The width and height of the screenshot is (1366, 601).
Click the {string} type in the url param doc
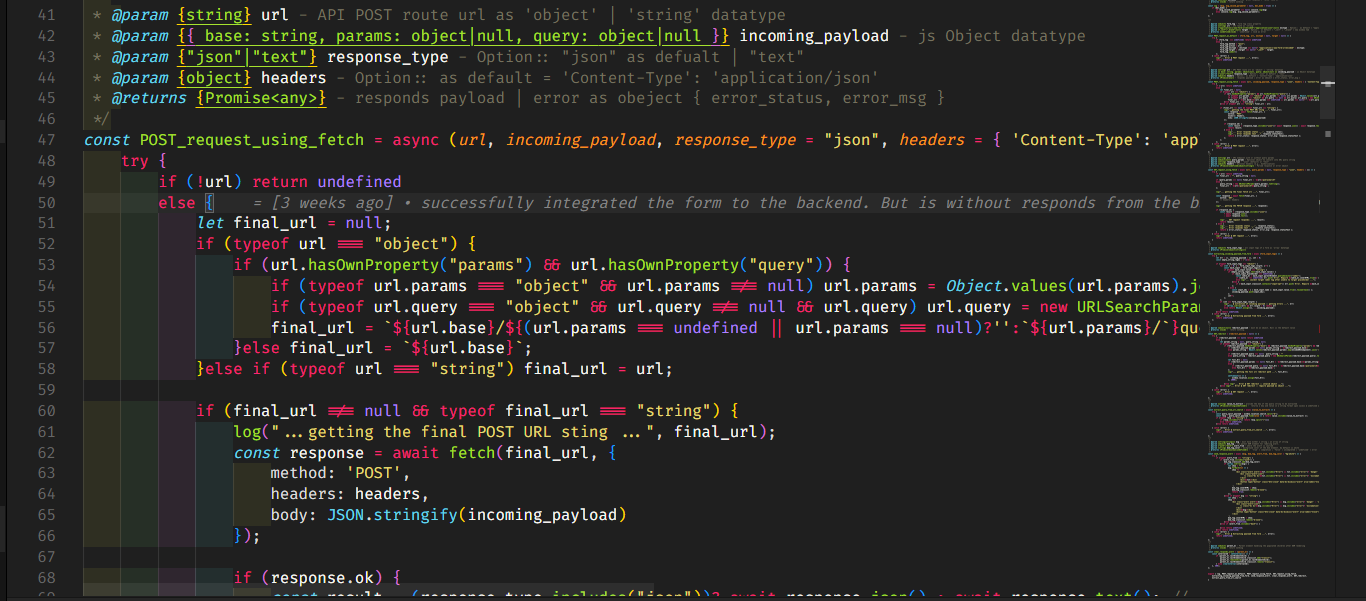(x=214, y=15)
